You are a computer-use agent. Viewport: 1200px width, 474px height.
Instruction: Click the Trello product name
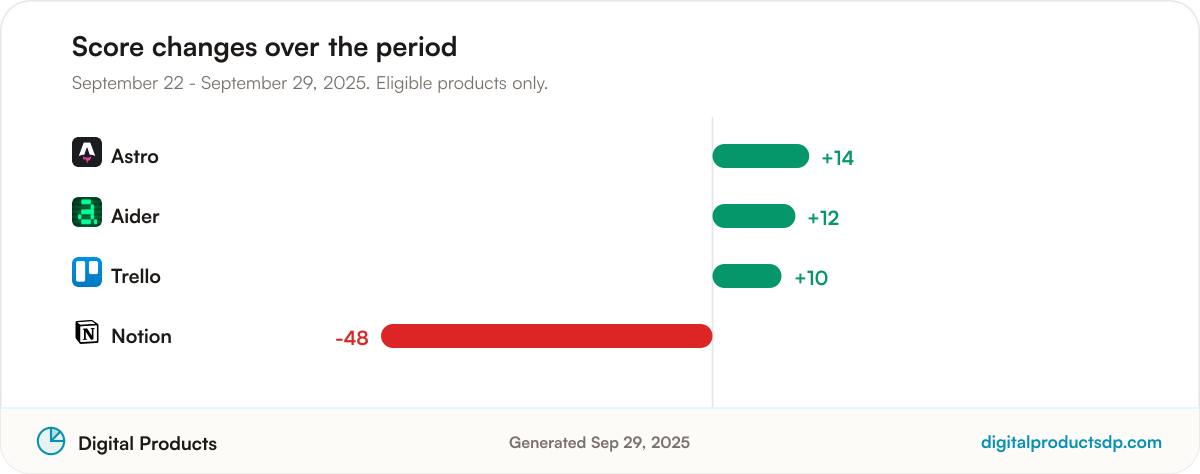point(136,276)
